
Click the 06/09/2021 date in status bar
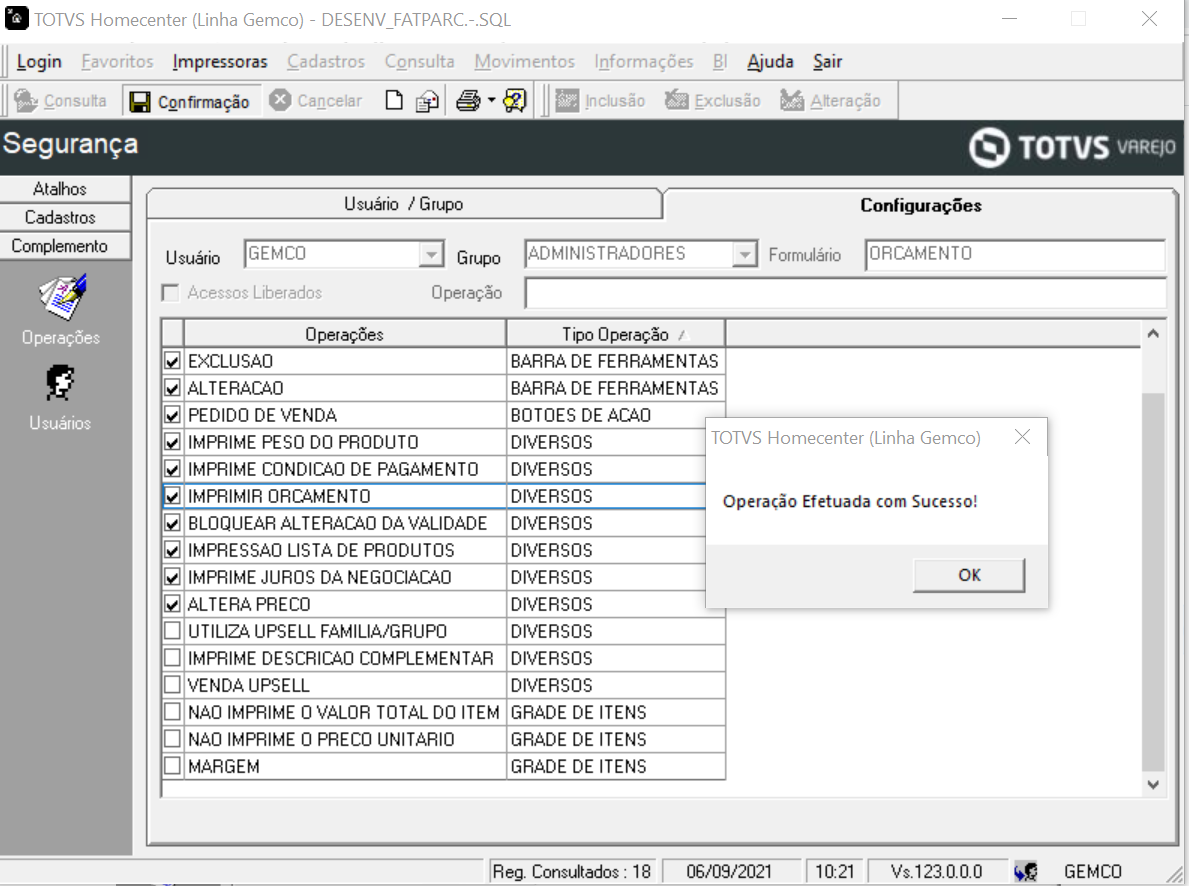coord(729,872)
